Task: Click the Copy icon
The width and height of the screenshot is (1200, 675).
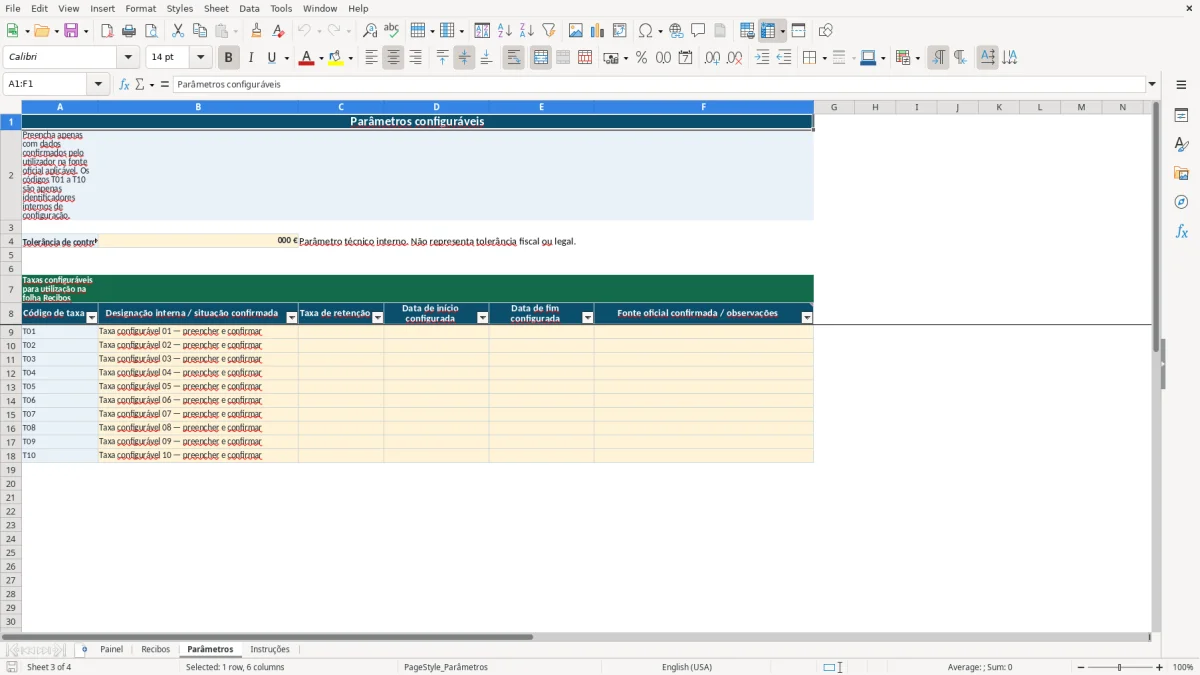Action: pos(199,31)
